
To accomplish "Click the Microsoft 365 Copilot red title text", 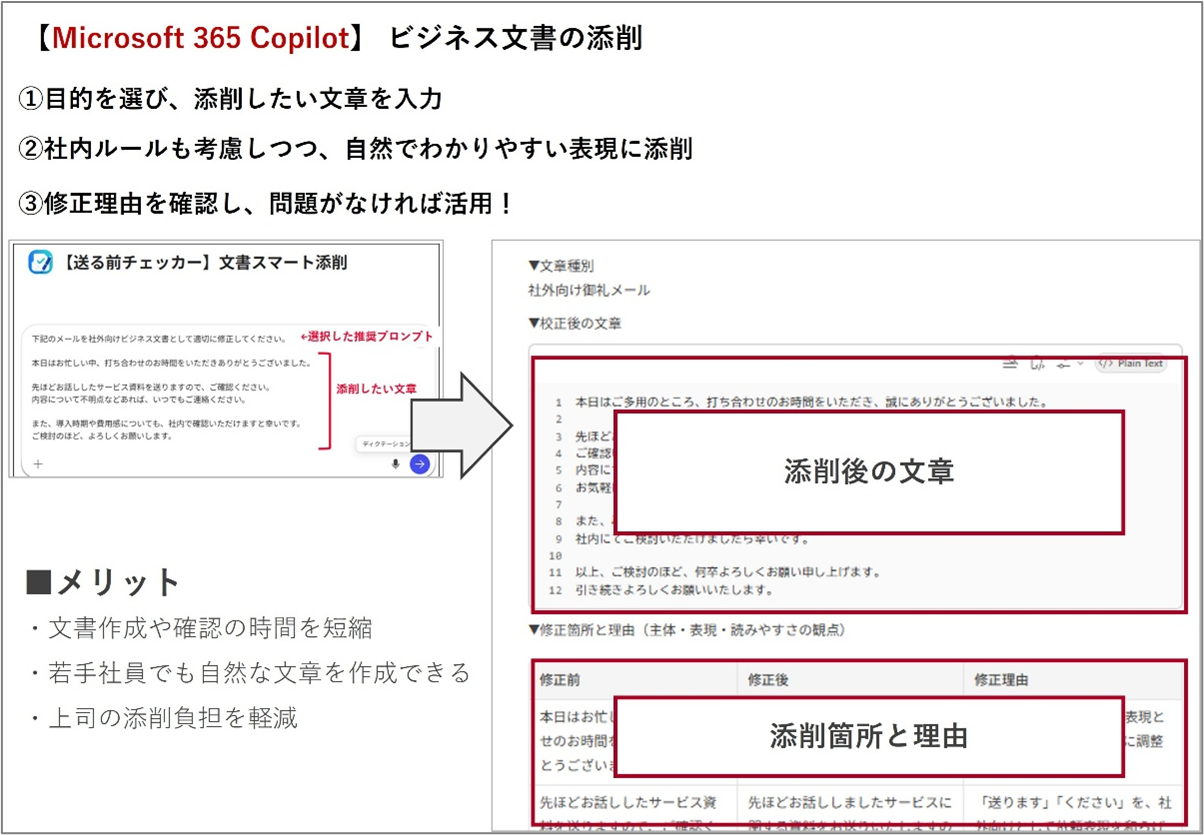I will coord(200,38).
